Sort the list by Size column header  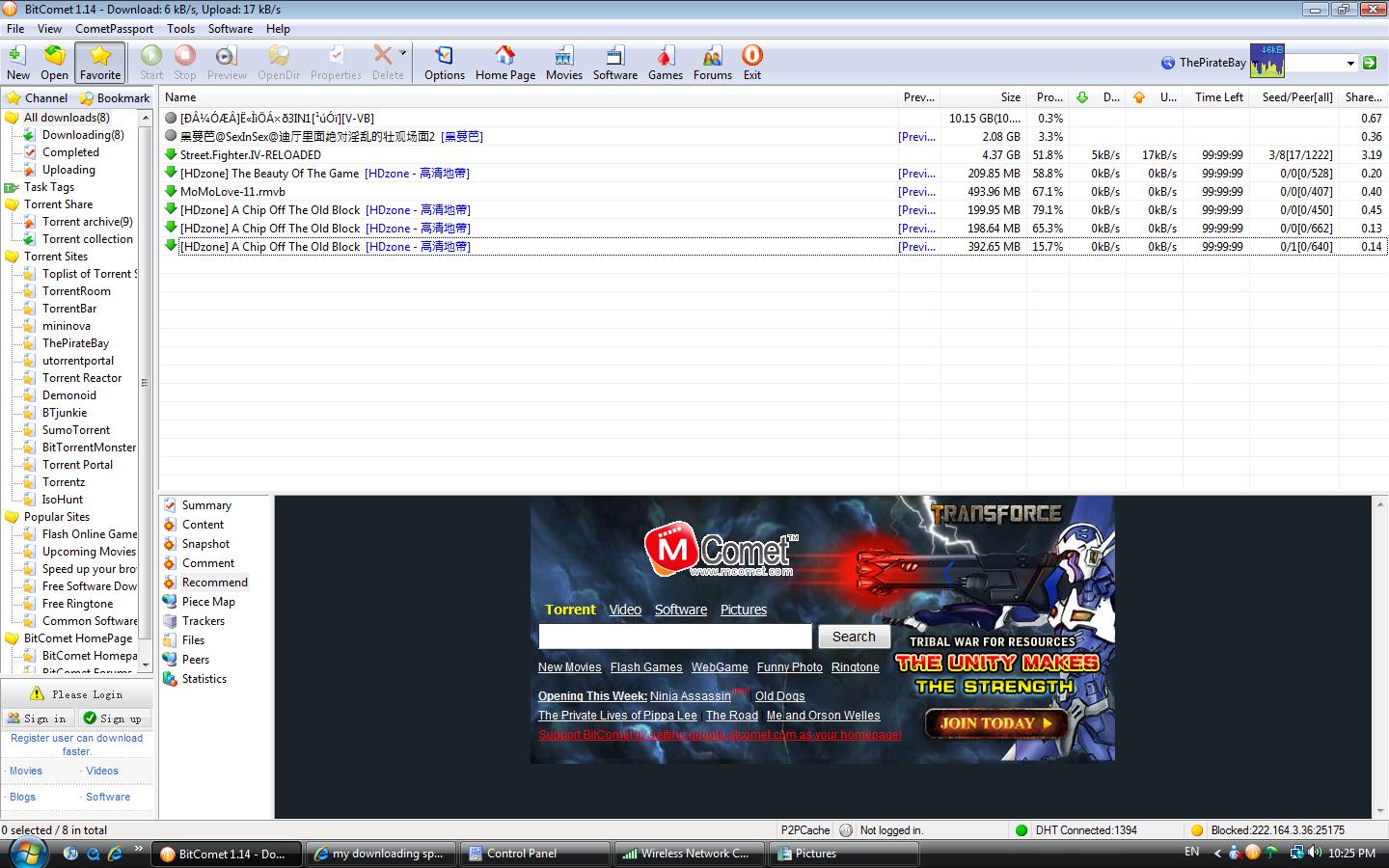pos(984,97)
